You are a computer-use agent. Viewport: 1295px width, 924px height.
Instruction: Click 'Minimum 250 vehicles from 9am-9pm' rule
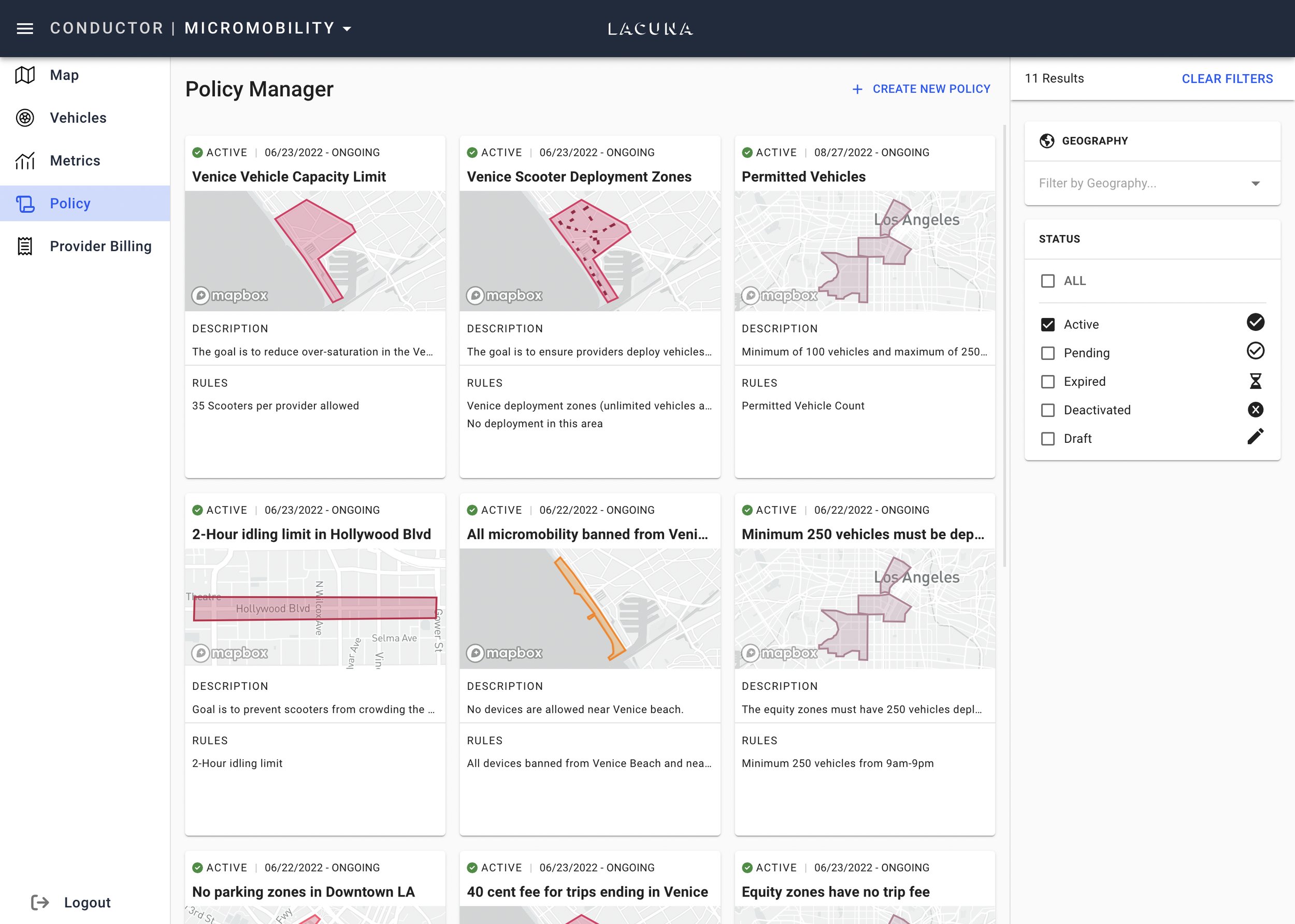[838, 763]
